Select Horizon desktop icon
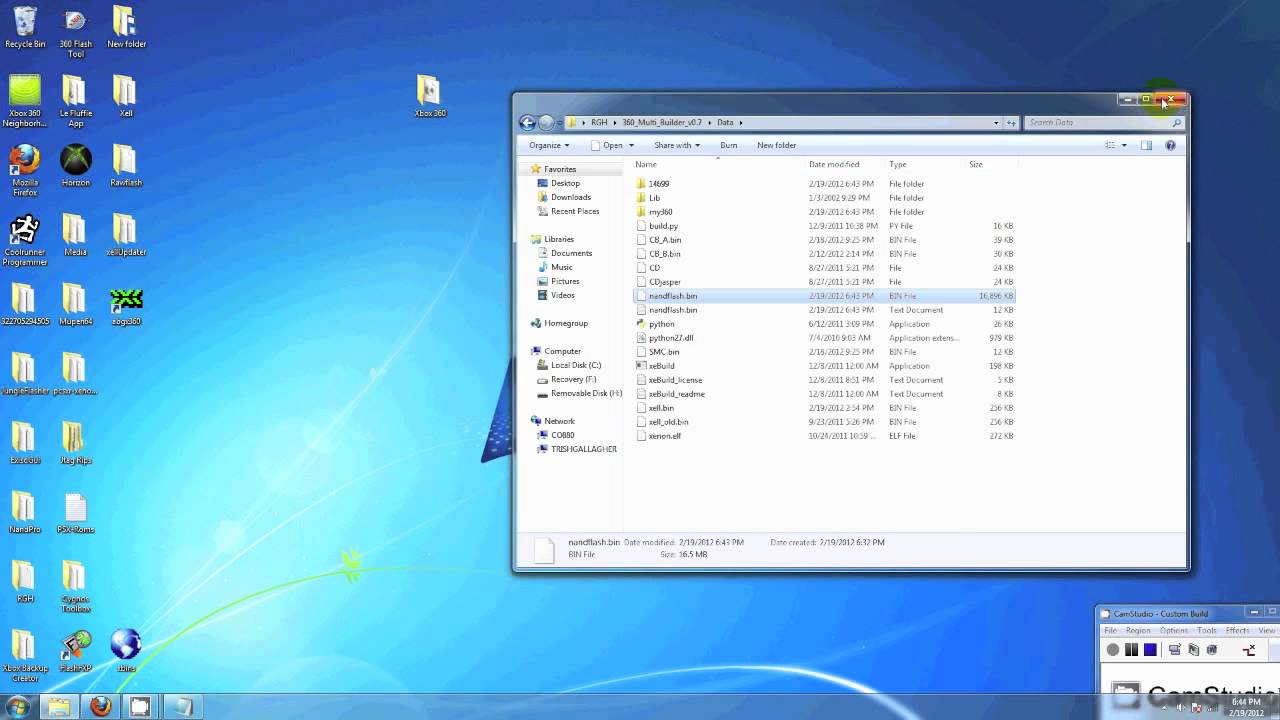Screen dimensions: 1280x720 point(75,166)
